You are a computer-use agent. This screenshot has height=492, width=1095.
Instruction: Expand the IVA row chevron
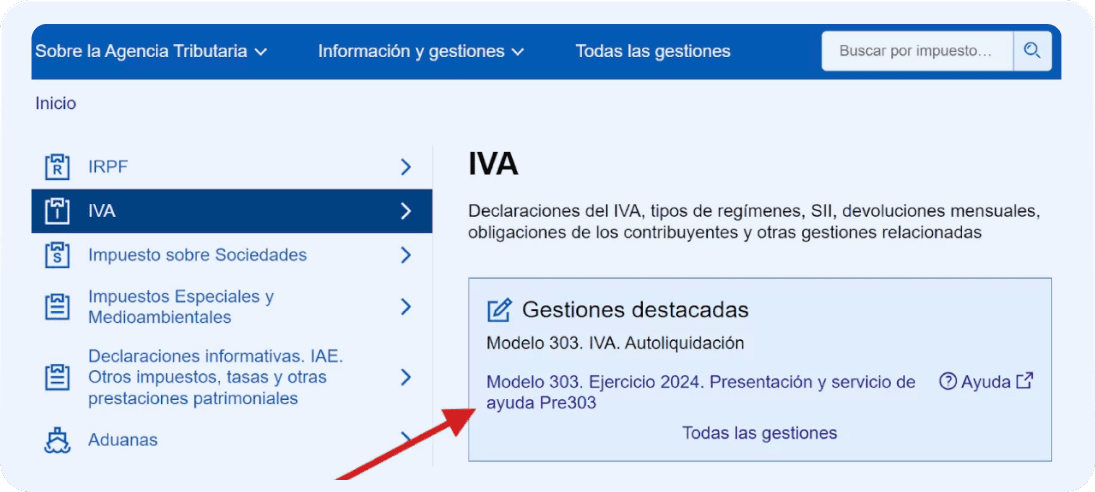[x=406, y=211]
